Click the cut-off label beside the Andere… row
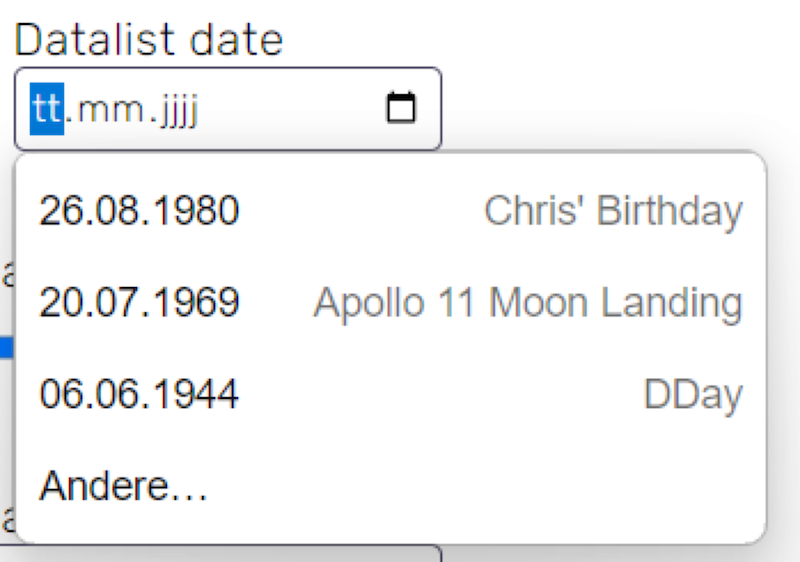Viewport: 800px width, 562px height. (7, 518)
